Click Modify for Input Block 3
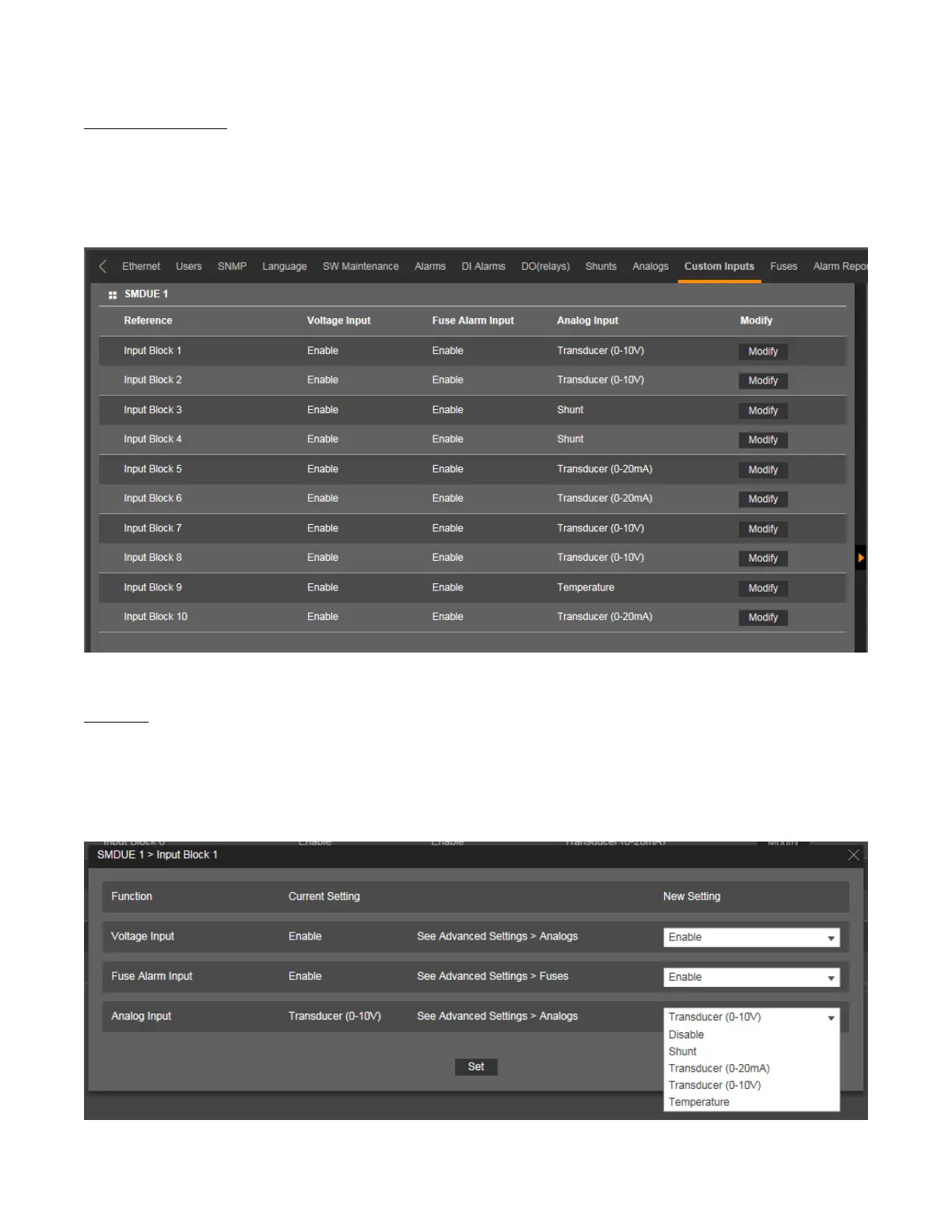This screenshot has width=952, height=1232. [x=763, y=411]
